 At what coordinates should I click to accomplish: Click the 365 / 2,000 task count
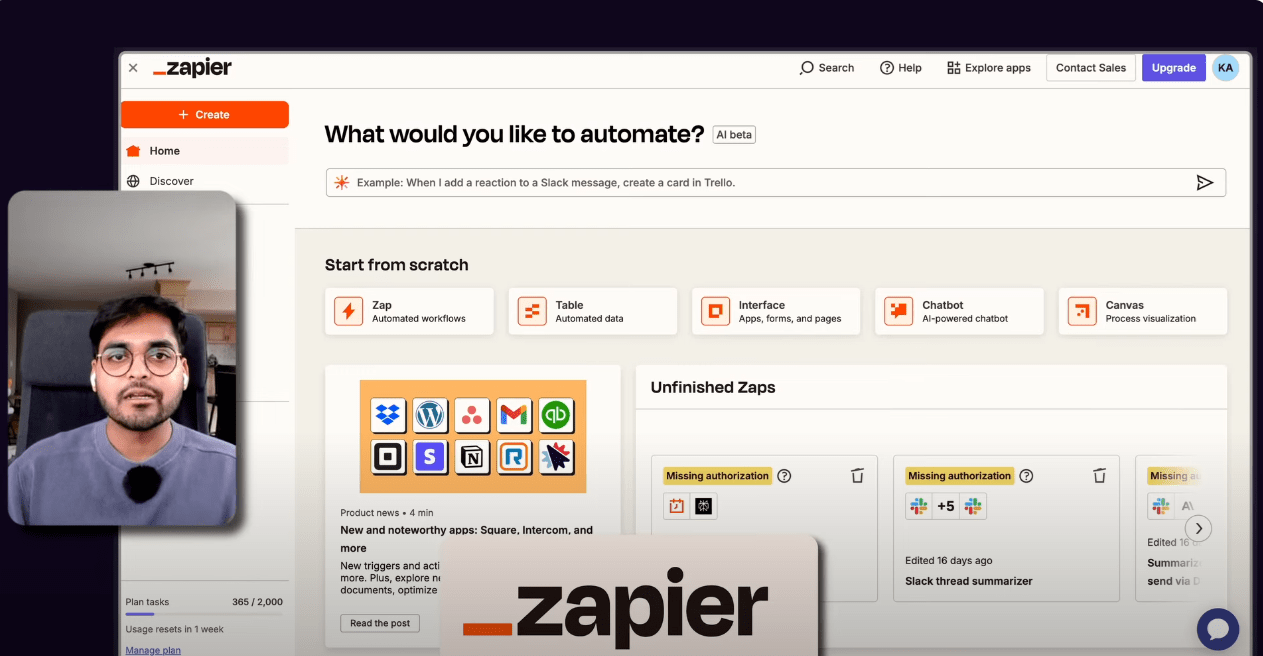(257, 602)
